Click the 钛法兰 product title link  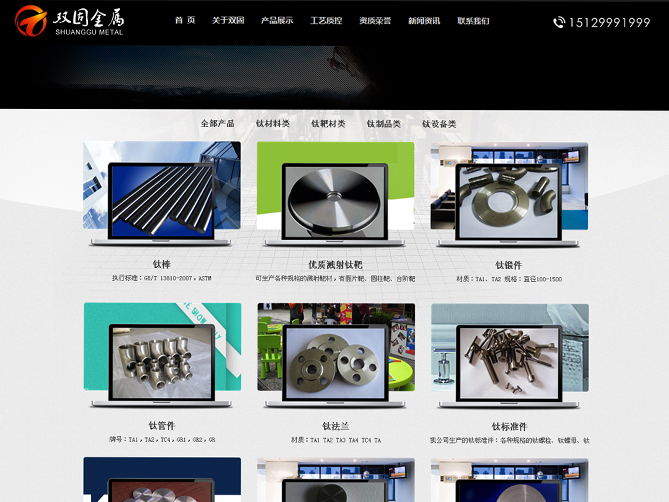pyautogui.click(x=335, y=426)
